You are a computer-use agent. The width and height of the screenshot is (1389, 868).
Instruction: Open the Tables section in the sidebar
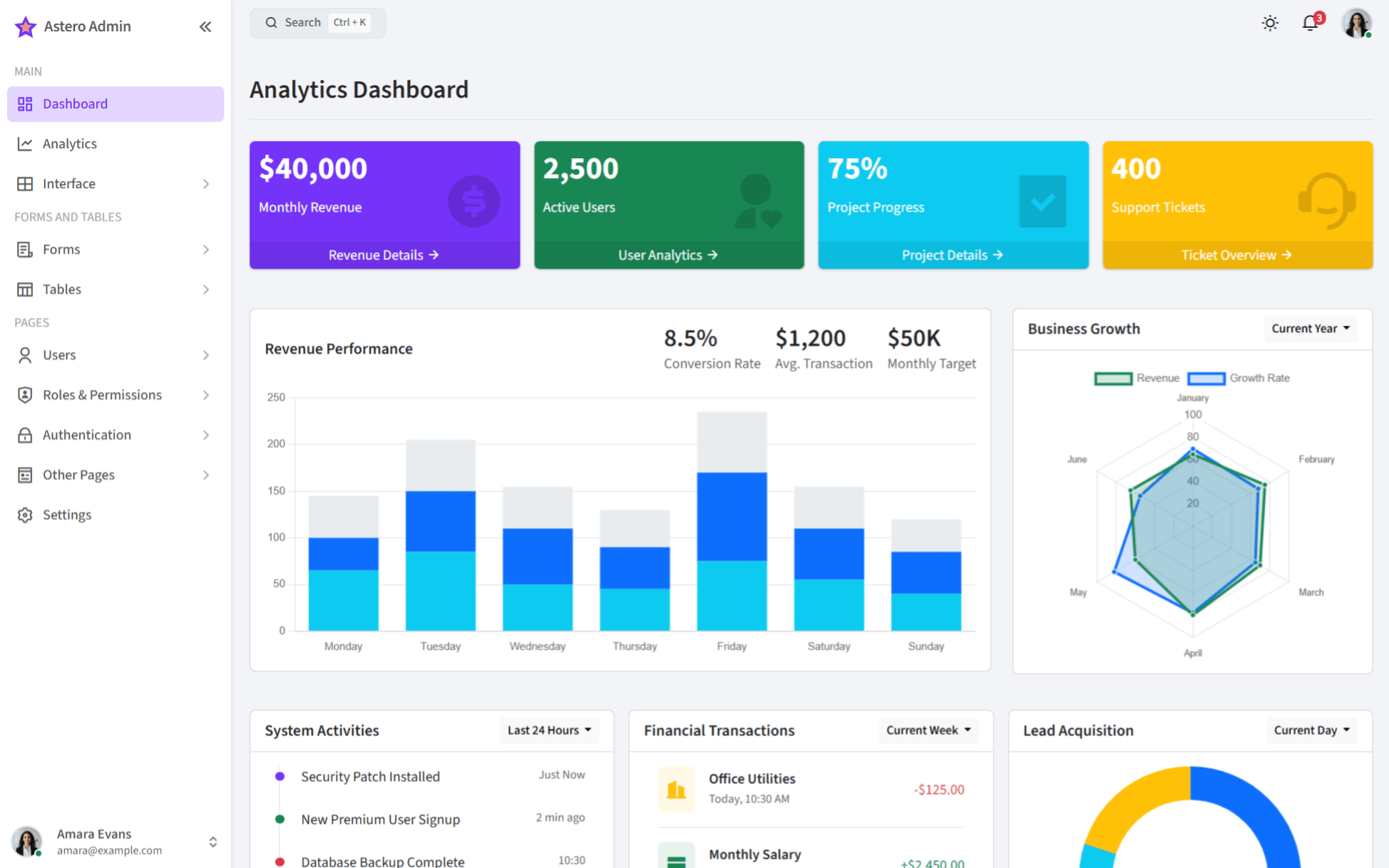coord(61,289)
